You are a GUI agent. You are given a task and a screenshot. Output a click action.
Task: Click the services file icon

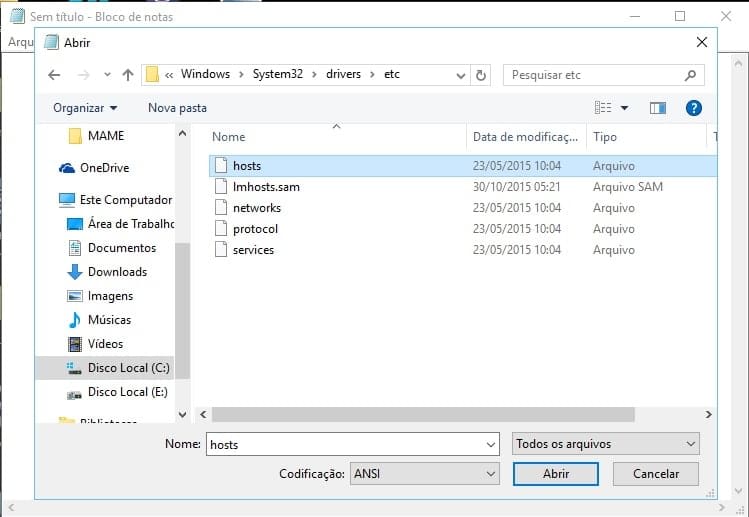click(x=221, y=249)
